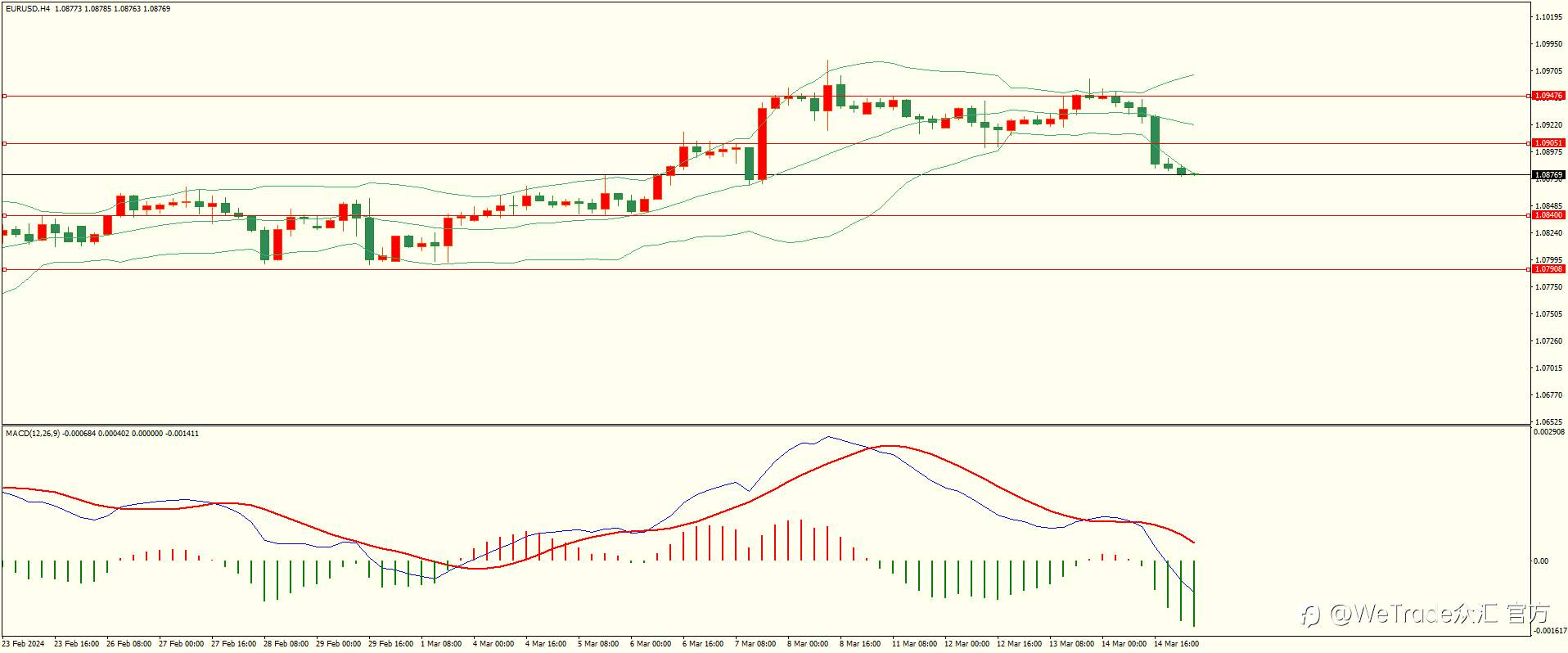Select the 11 Mar 08:00 time label
This screenshot has height=653, width=1568.
click(x=914, y=644)
